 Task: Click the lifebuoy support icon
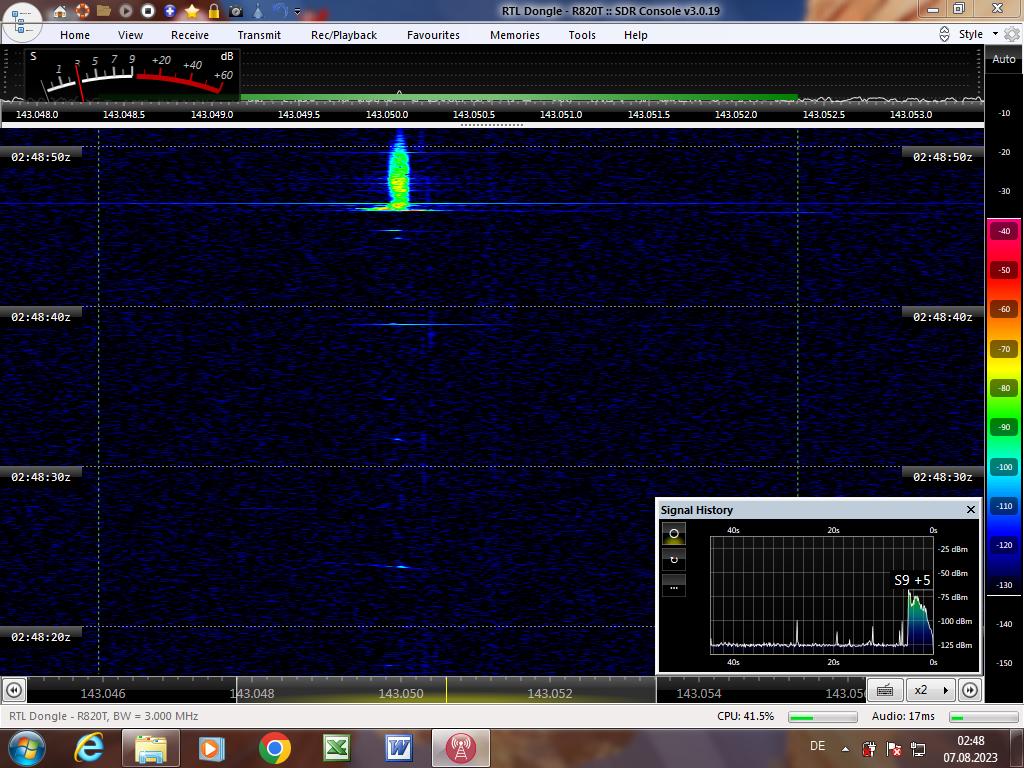pos(82,10)
